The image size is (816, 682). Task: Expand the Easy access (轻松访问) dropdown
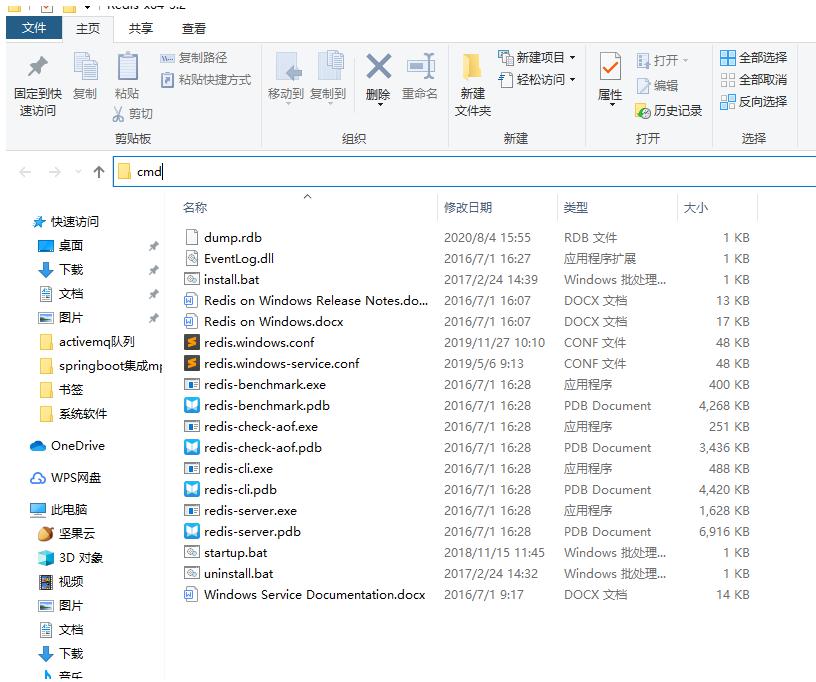572,80
